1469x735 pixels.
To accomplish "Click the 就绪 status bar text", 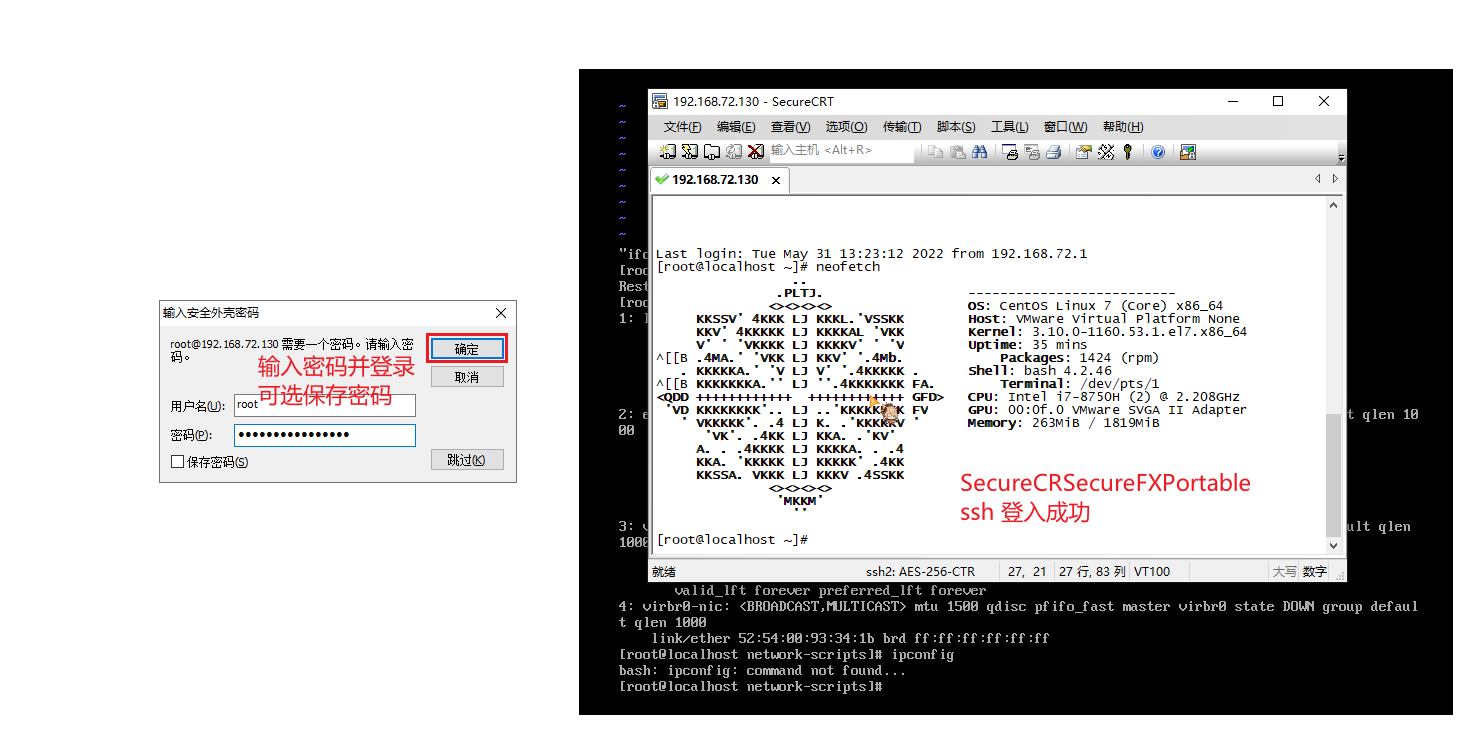I will pyautogui.click(x=664, y=572).
